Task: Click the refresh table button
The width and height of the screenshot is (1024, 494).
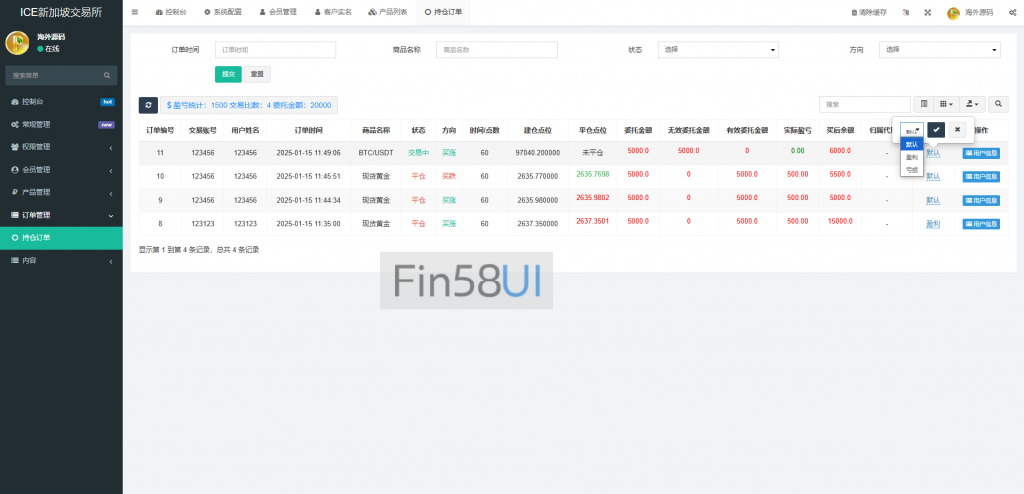Action: (148, 105)
